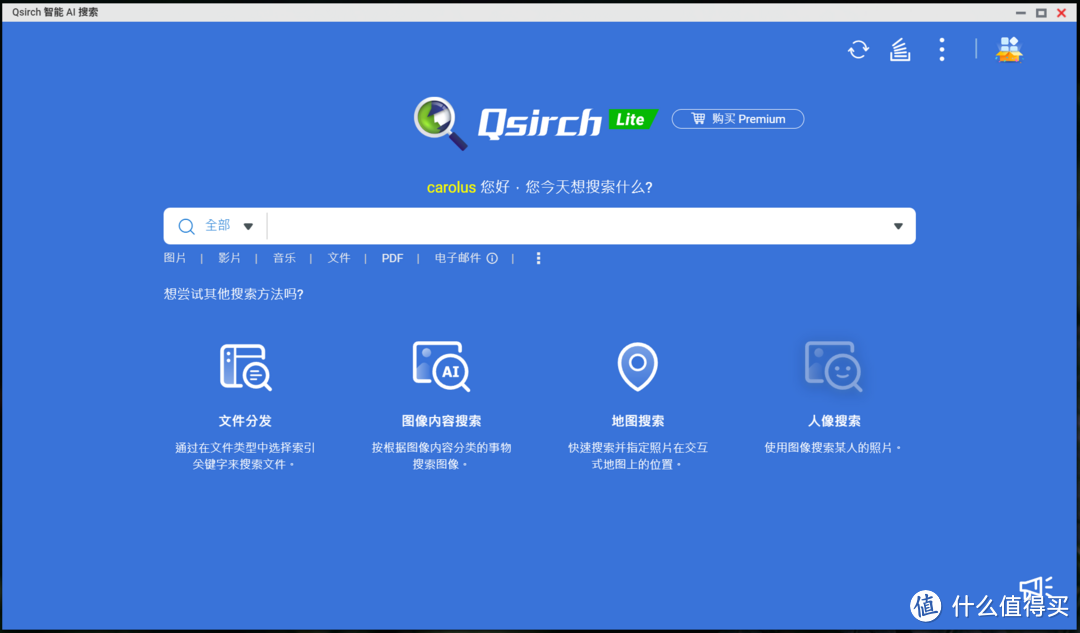Click 想尝试其他搜索方法吗? text
The height and width of the screenshot is (633, 1080).
(x=233, y=294)
